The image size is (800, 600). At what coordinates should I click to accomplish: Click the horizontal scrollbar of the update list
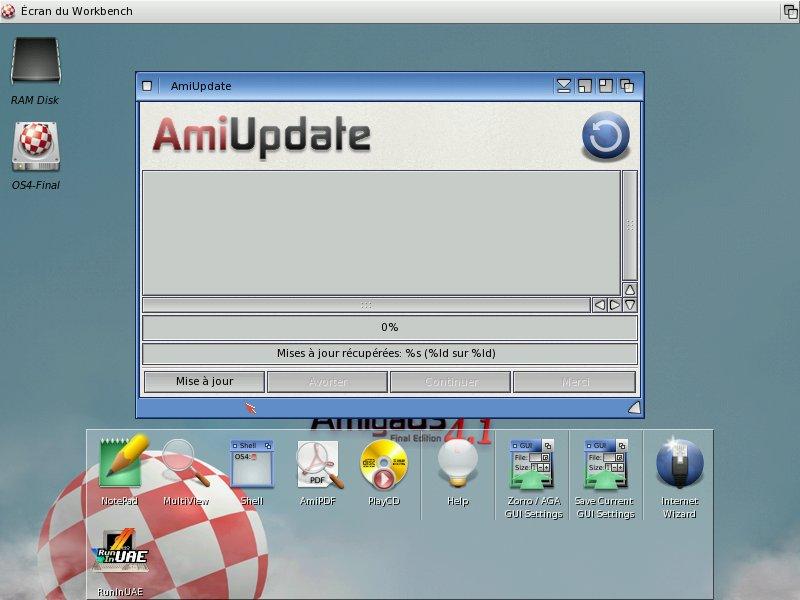pos(366,305)
